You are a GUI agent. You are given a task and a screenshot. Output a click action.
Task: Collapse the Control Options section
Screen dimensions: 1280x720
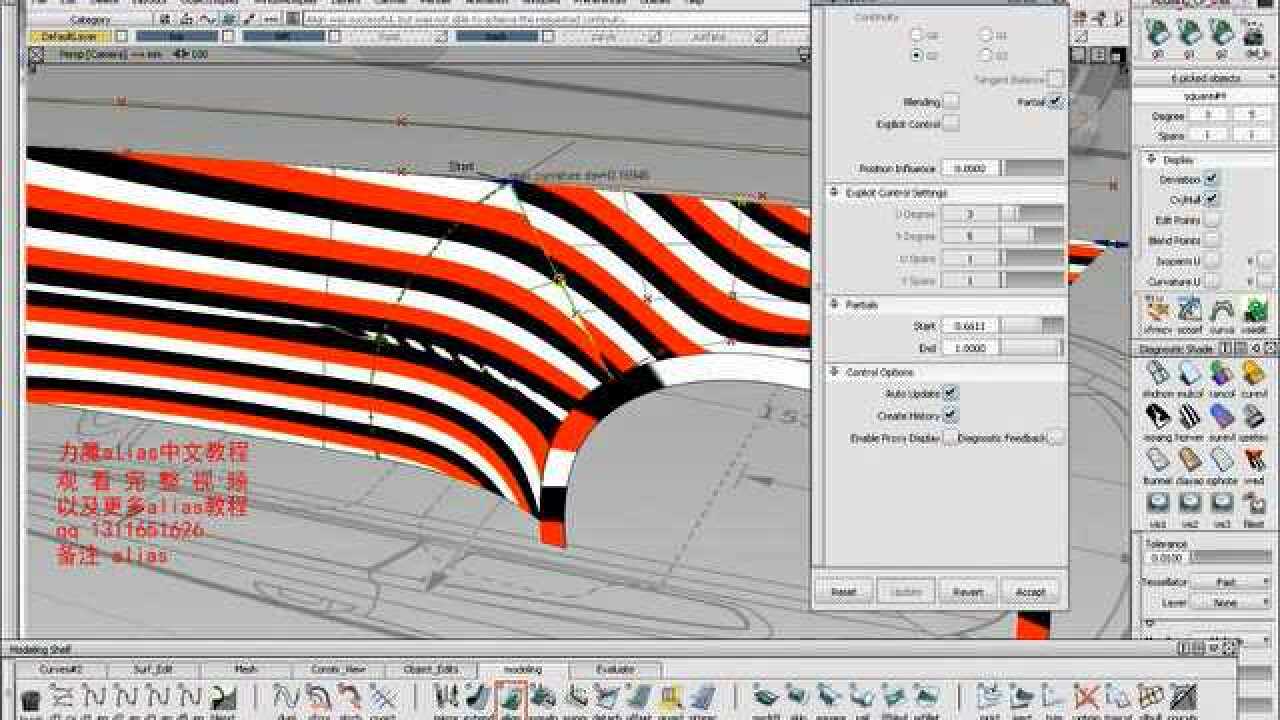tap(836, 372)
